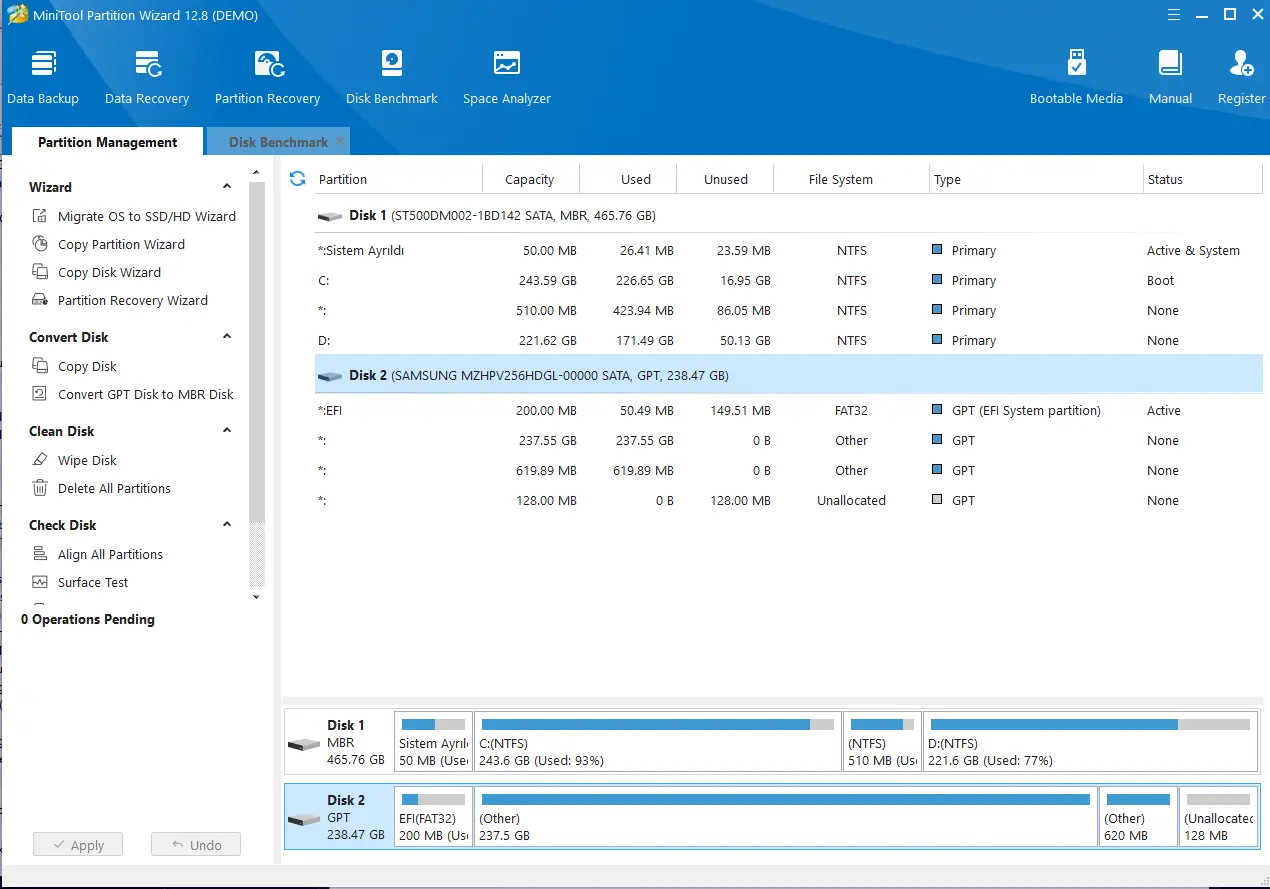
Task: Click the C:(NTFS) block in disk map
Action: (x=658, y=741)
